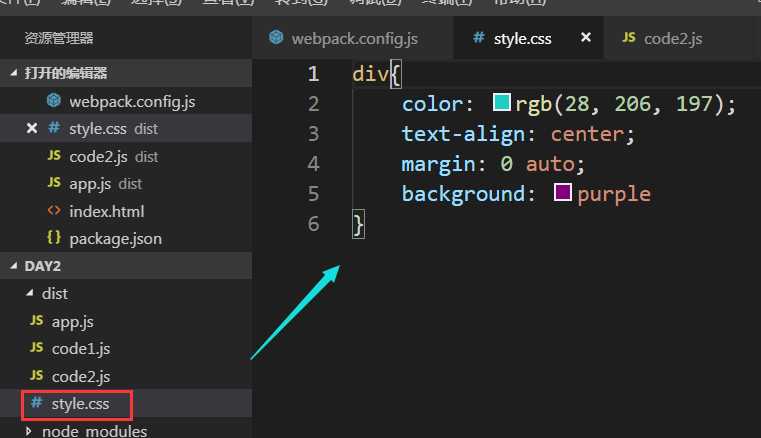Image resolution: width=761 pixels, height=438 pixels.
Task: Switch to the webpack.config.js tab
Action: tap(354, 38)
